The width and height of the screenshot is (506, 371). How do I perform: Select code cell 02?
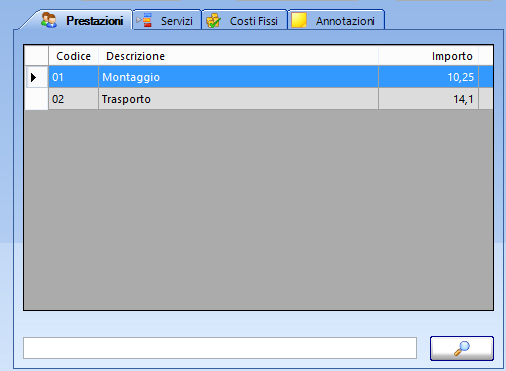[74, 99]
